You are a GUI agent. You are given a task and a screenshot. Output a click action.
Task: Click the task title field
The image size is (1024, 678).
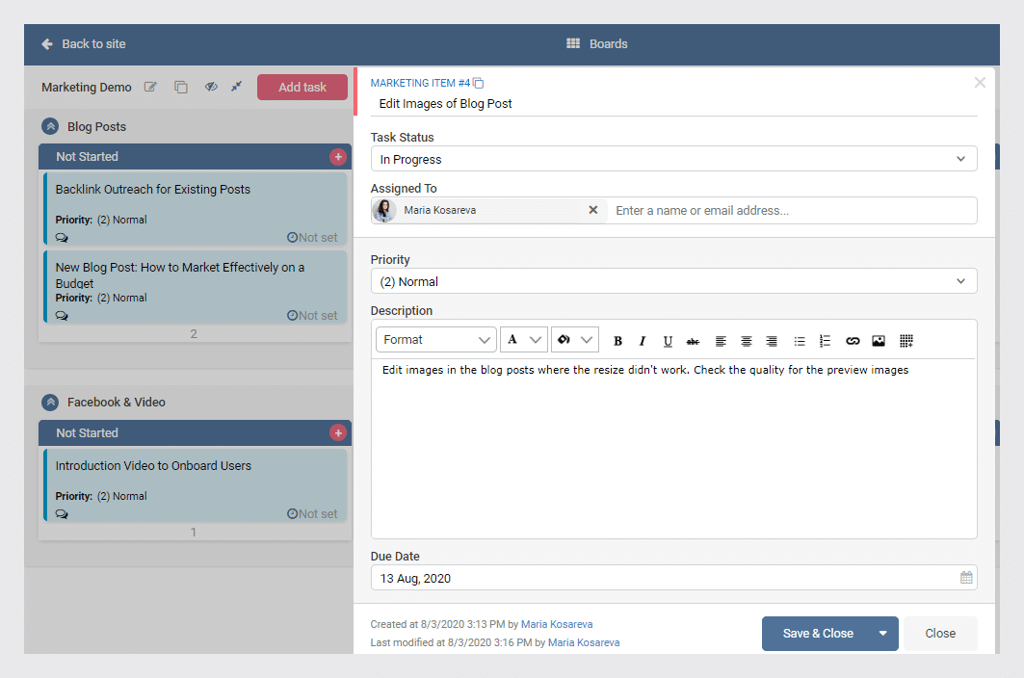coord(673,104)
